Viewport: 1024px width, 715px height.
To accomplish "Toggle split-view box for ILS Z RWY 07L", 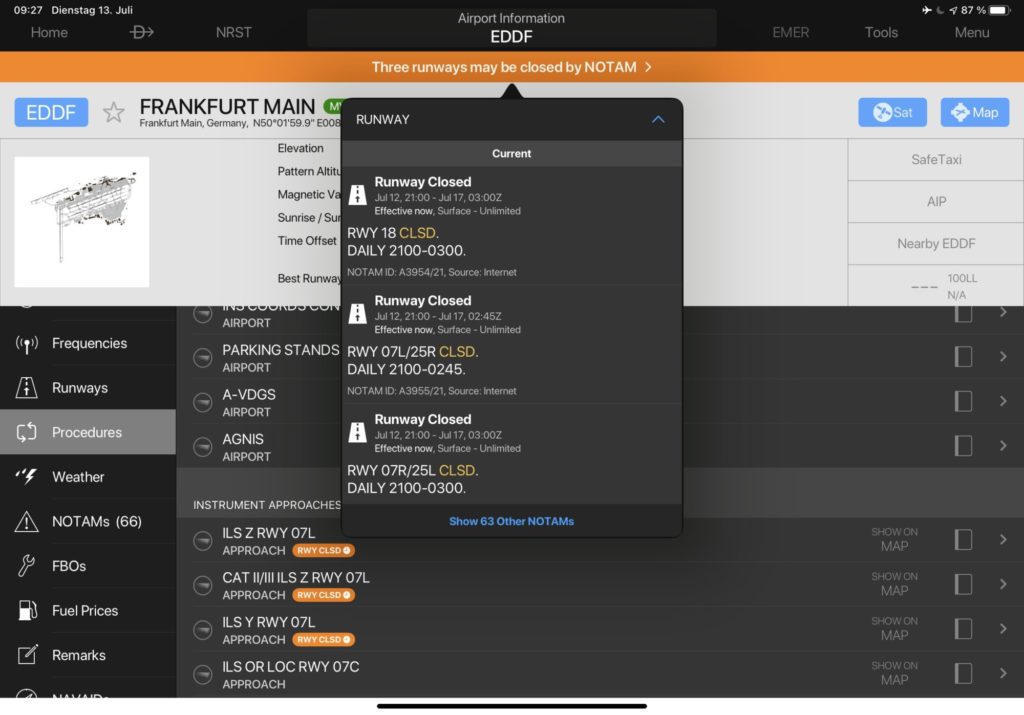I will click(x=963, y=539).
